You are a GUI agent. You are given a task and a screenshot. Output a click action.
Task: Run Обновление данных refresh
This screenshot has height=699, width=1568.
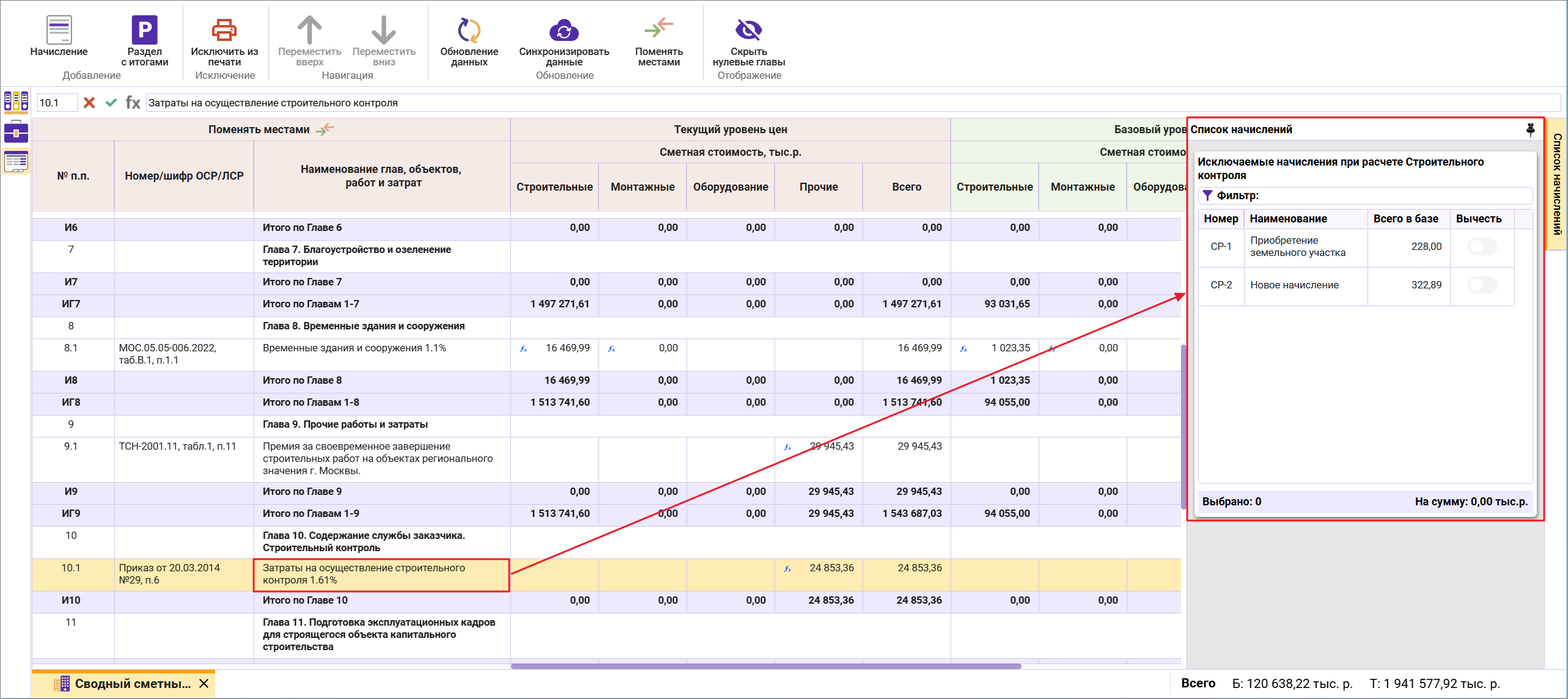point(469,30)
